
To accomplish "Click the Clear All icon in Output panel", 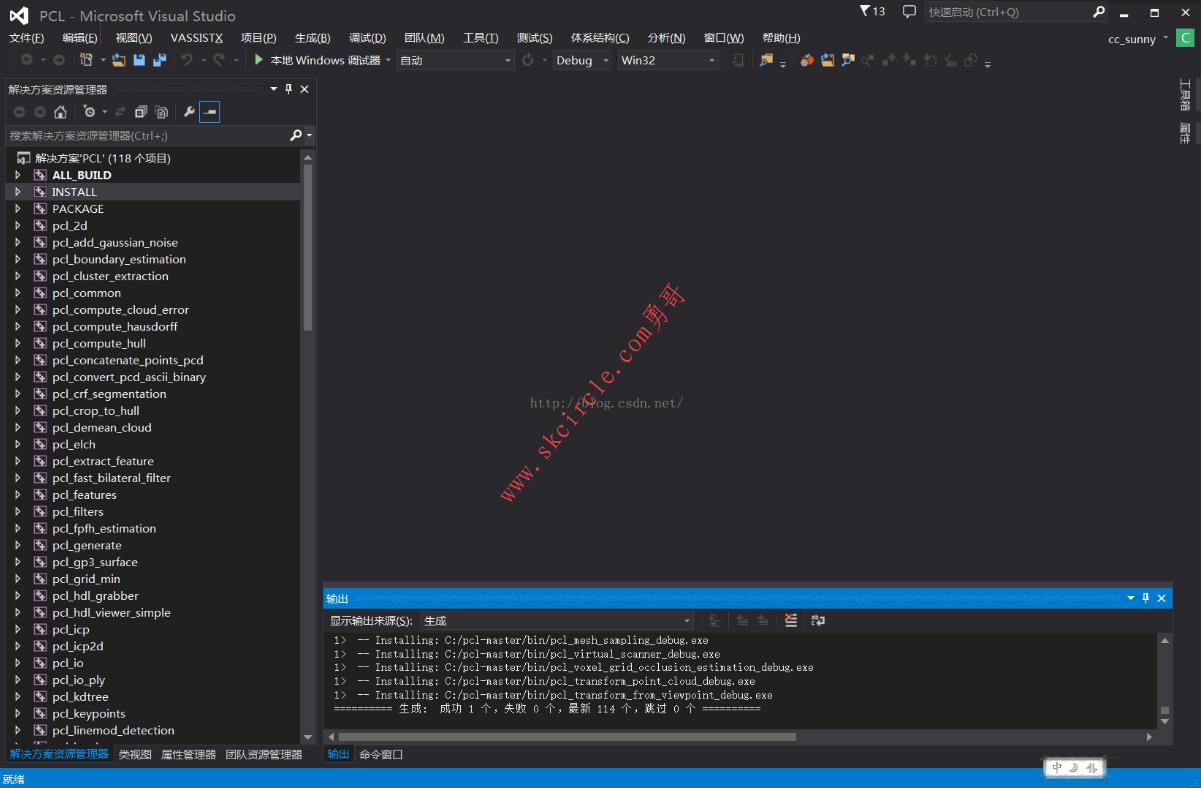I will (791, 620).
